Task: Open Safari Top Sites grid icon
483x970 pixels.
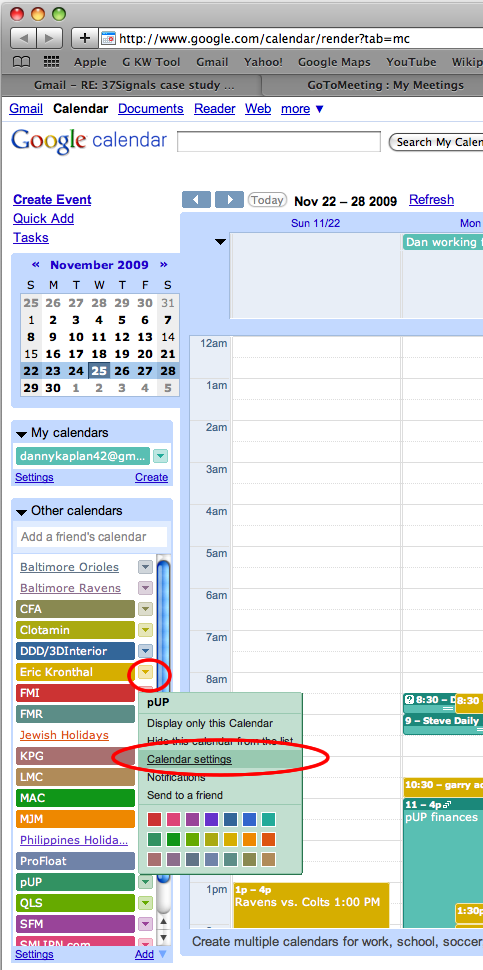Action: pos(51,62)
